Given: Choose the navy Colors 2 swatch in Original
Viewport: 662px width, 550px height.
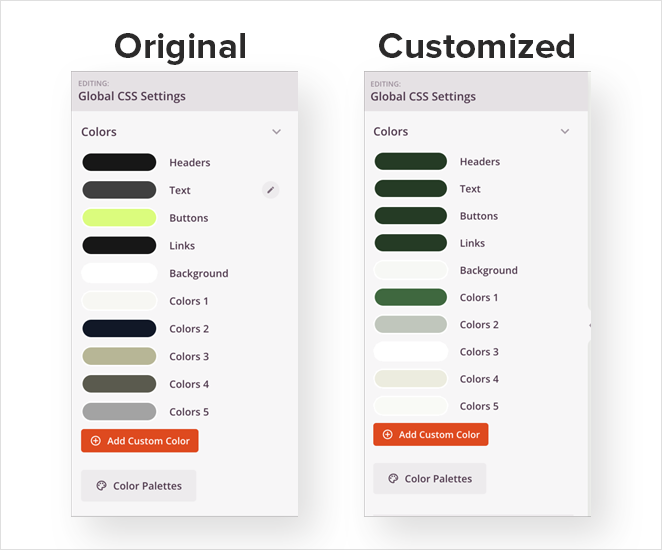Looking at the screenshot, I should tap(119, 329).
